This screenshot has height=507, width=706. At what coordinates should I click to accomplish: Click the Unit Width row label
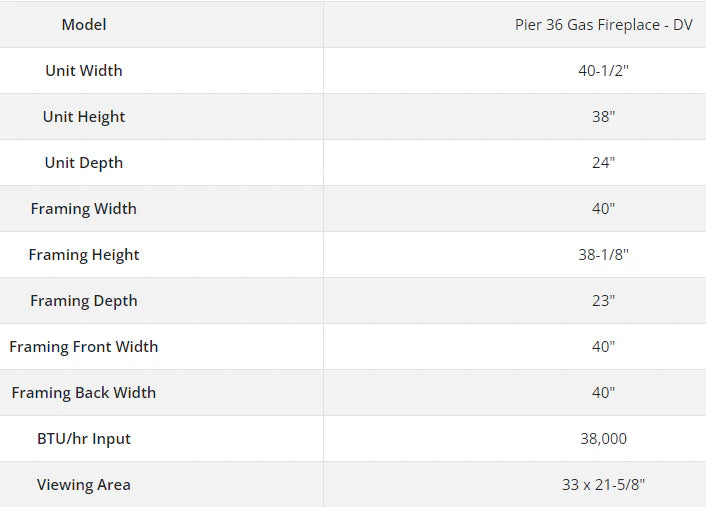[84, 70]
